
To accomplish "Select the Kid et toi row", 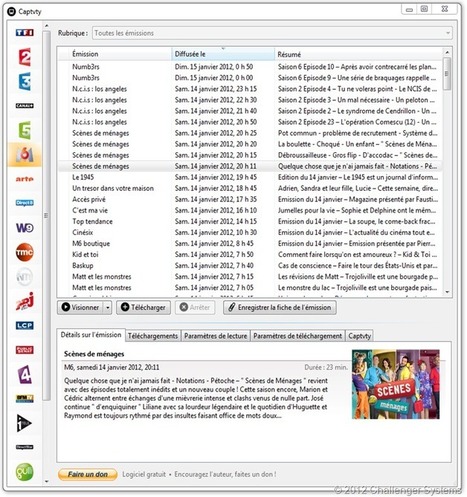I will (250, 254).
